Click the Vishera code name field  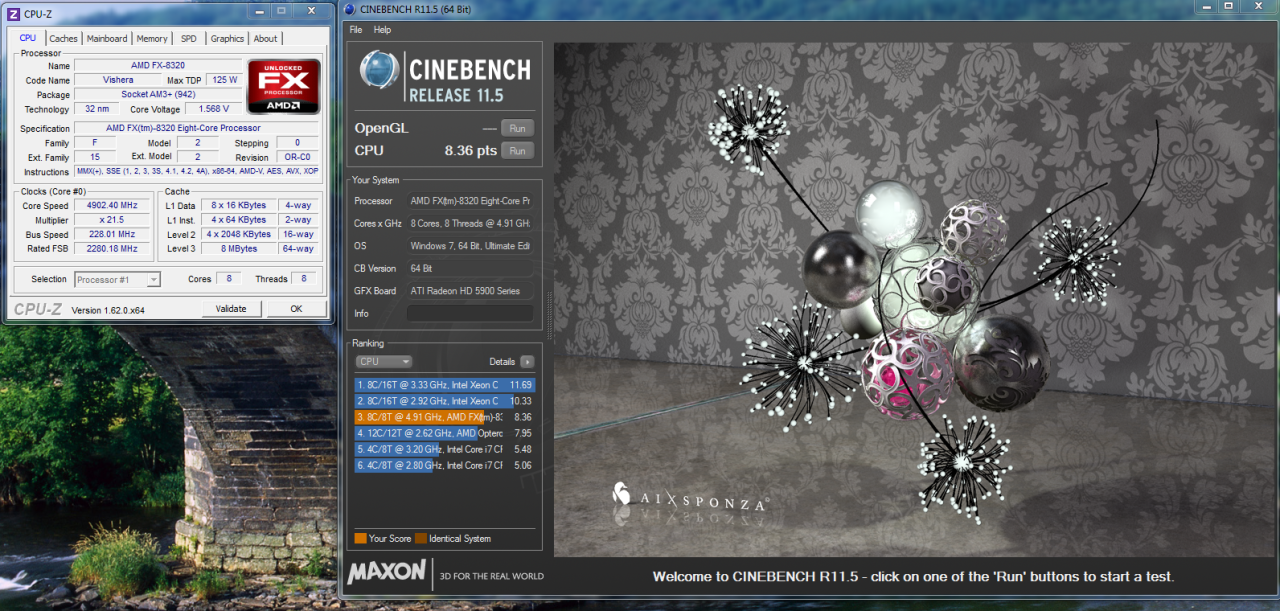coord(118,80)
